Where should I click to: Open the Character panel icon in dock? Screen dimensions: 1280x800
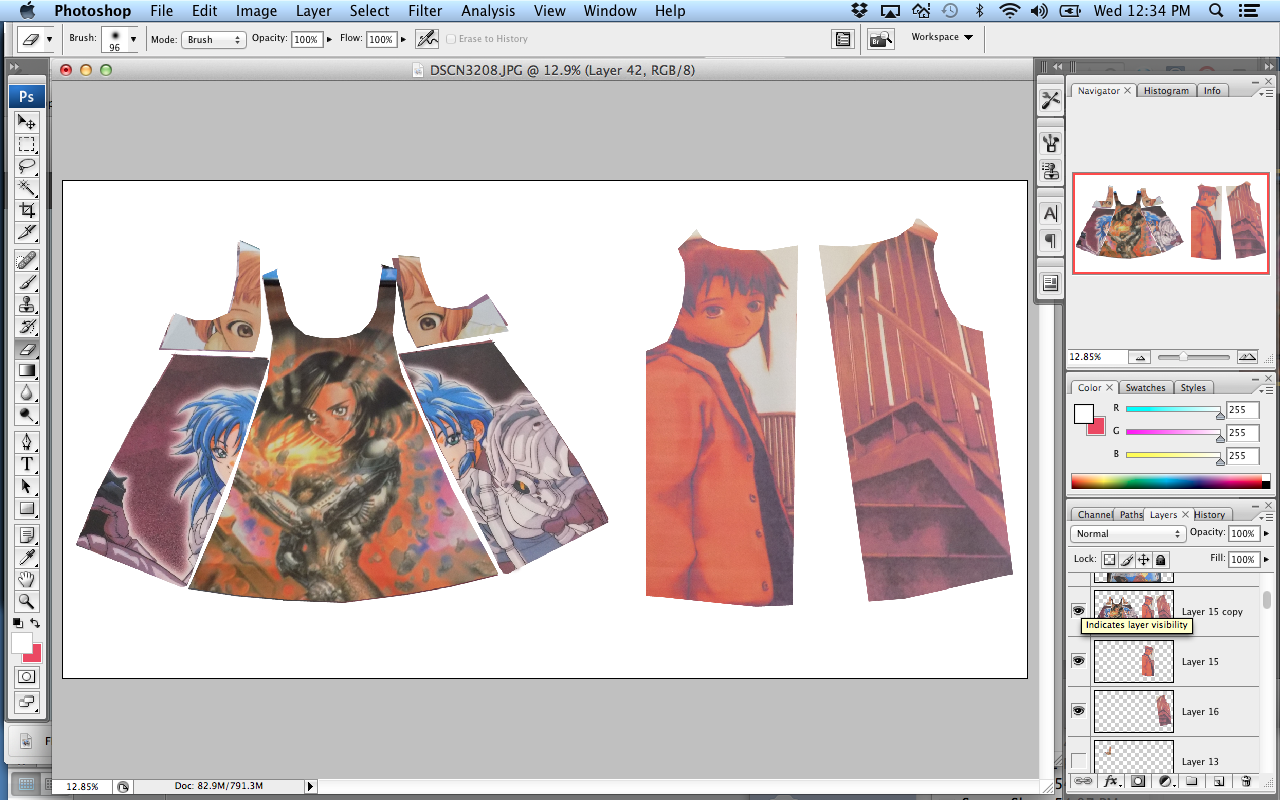pyautogui.click(x=1050, y=213)
